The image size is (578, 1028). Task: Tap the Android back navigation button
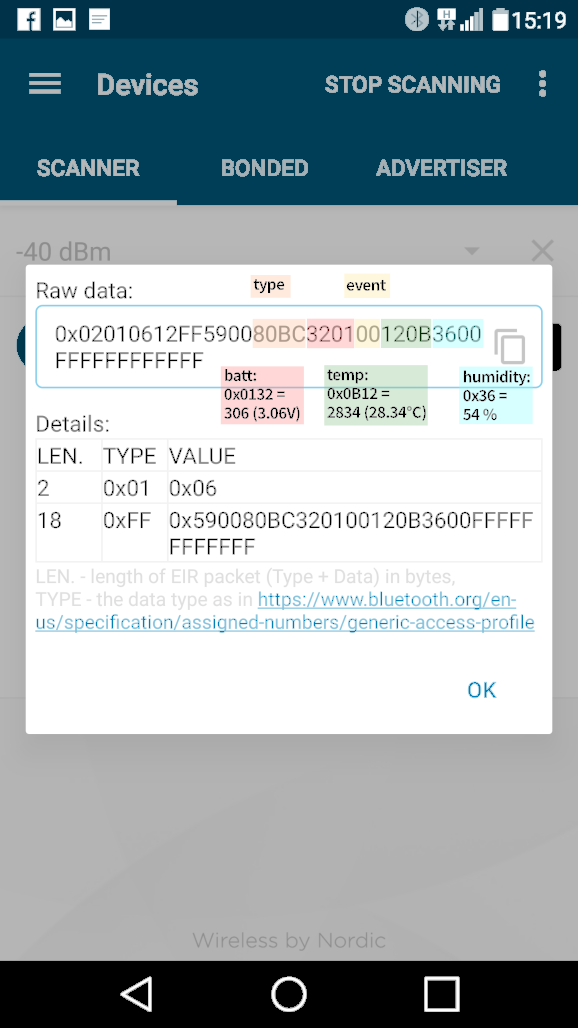138,994
